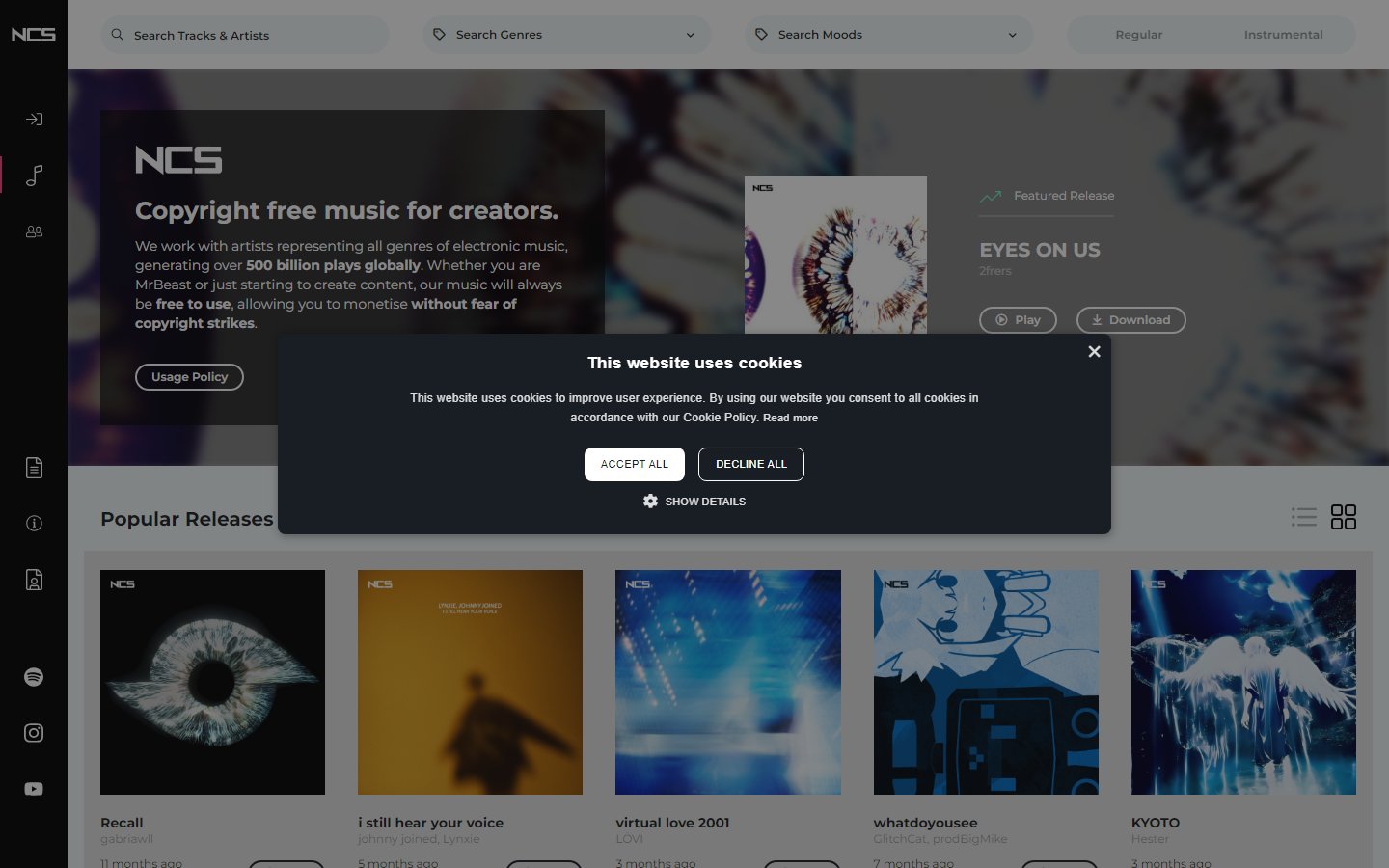Select the Instrumental version toggle
Screen dimensions: 1389x868
(x=1283, y=35)
